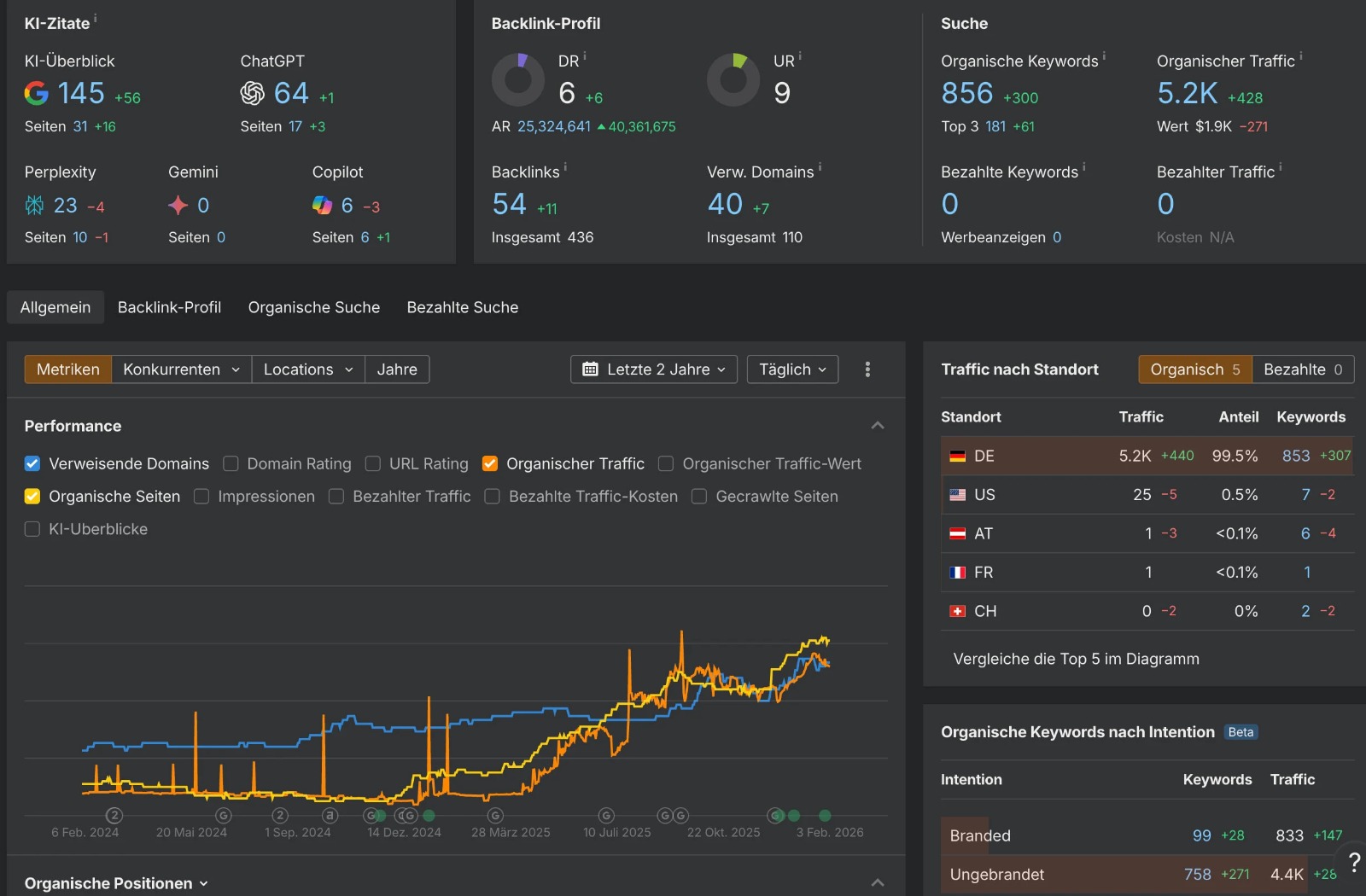This screenshot has height=896, width=1366.
Task: Click the 856 organic keywords link
Action: click(966, 93)
